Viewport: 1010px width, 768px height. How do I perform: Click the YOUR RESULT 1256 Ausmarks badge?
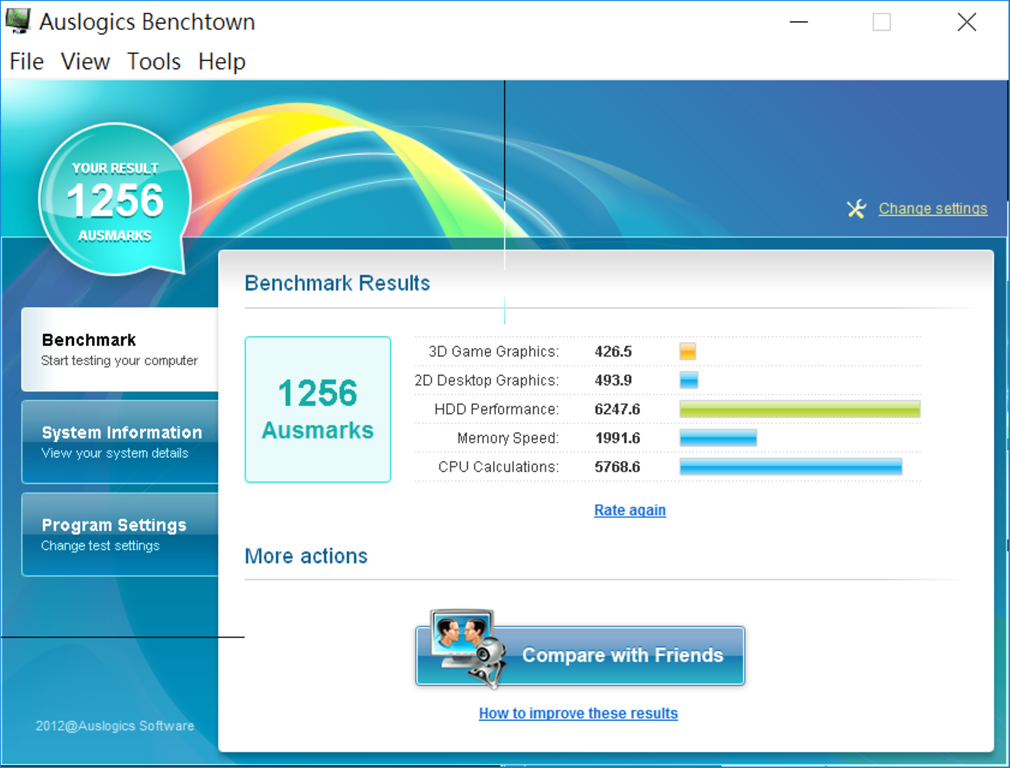tap(115, 200)
